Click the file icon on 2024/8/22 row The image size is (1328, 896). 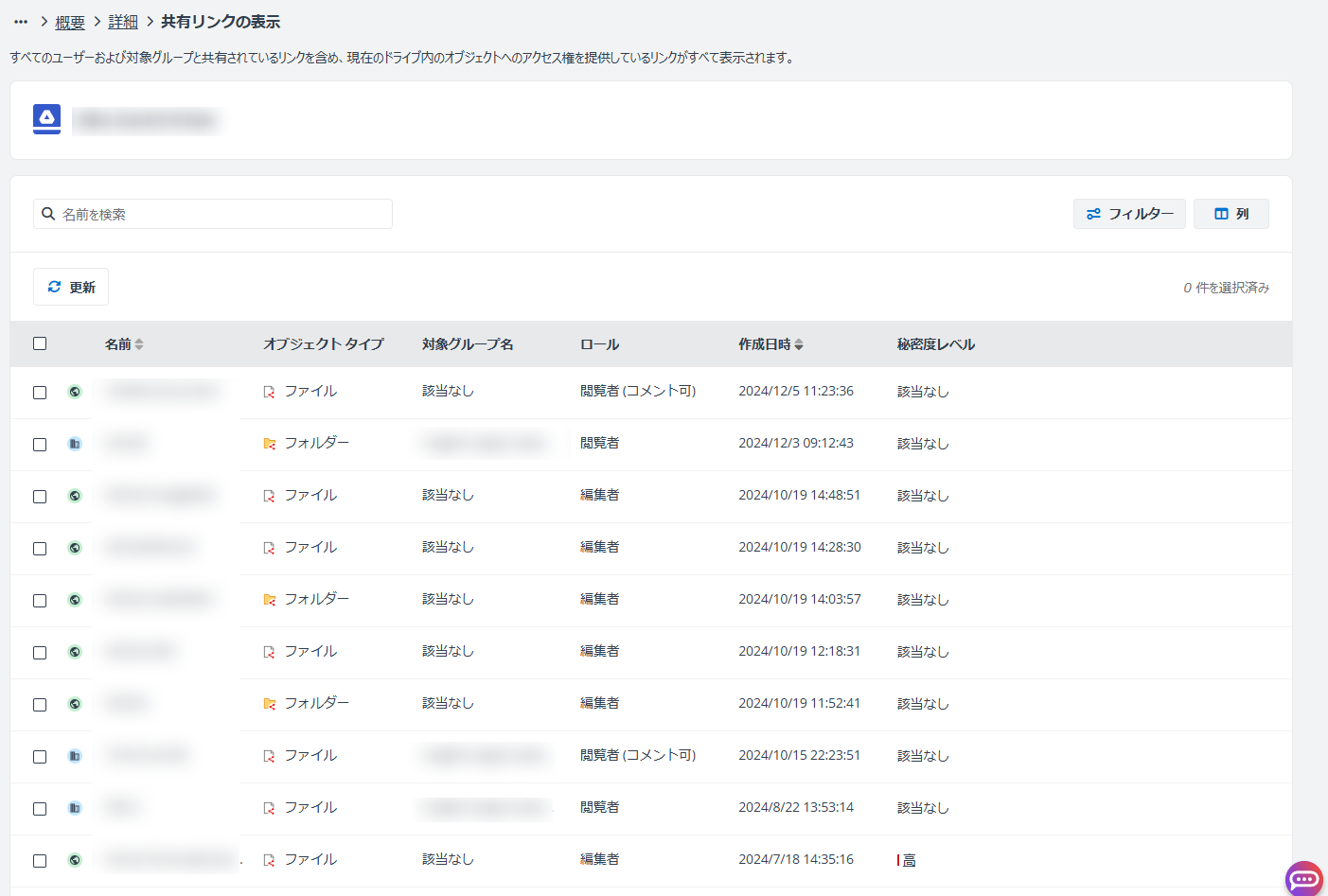coord(270,808)
